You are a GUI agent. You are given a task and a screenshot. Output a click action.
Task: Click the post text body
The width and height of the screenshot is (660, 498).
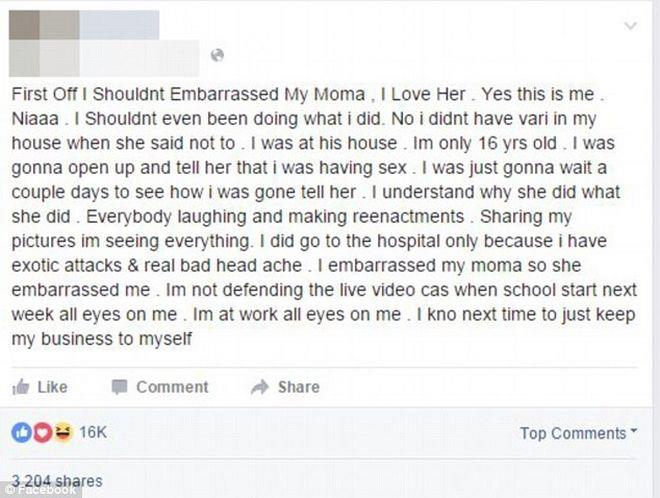[x=324, y=216]
